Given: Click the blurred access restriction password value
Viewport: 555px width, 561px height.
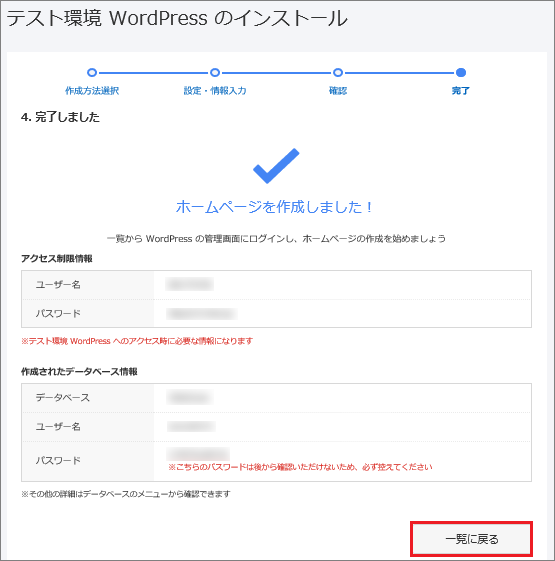Looking at the screenshot, I should (201, 314).
